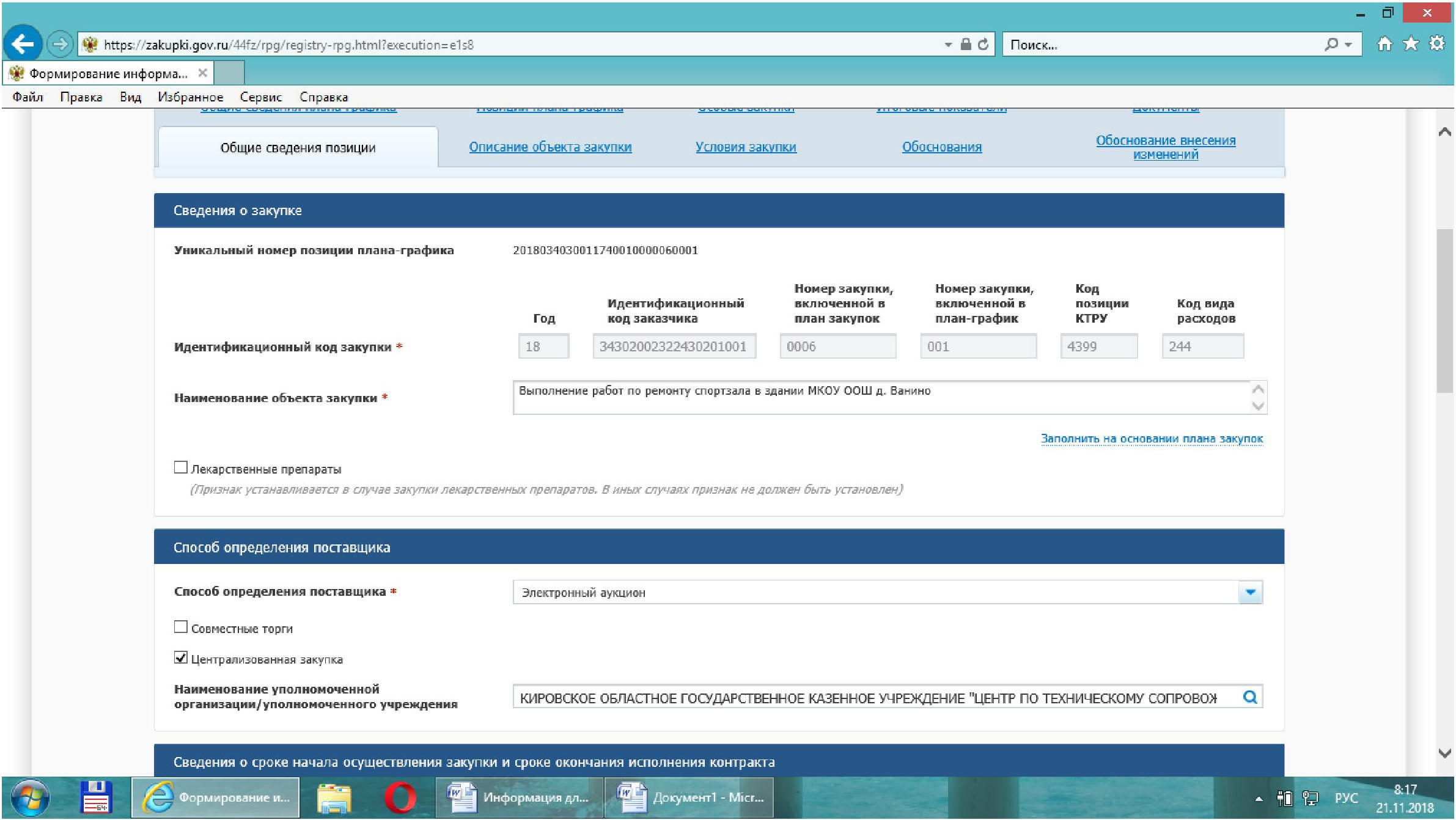Open the Условия закупки link

pos(746,147)
